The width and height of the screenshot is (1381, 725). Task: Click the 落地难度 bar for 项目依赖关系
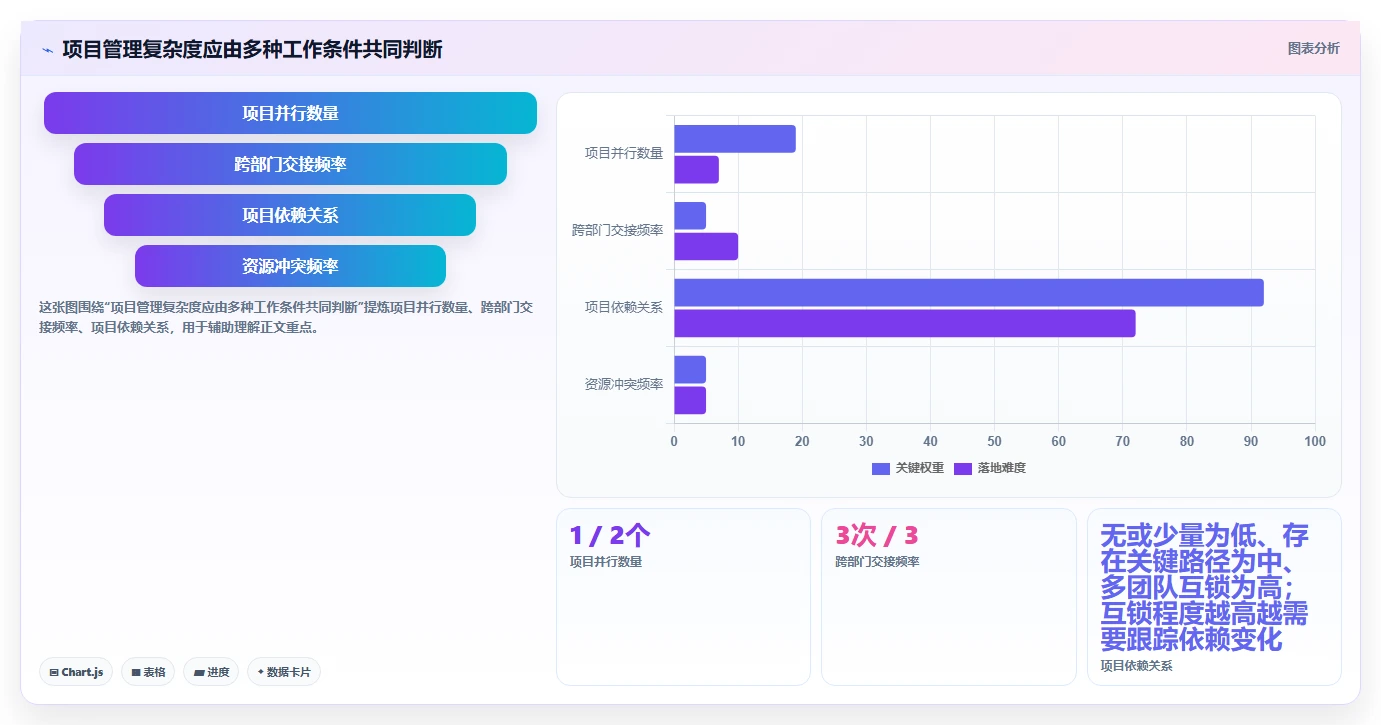tap(905, 323)
